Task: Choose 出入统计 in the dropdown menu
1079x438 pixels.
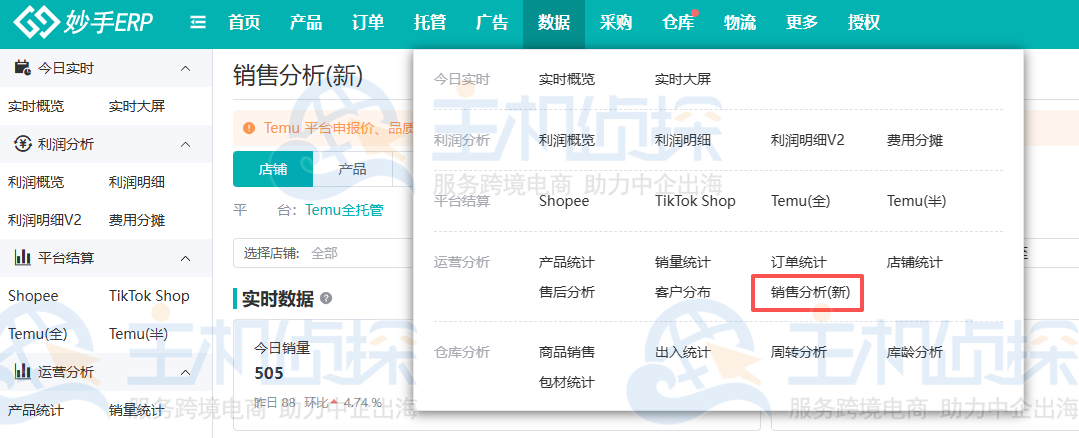Action: 683,352
